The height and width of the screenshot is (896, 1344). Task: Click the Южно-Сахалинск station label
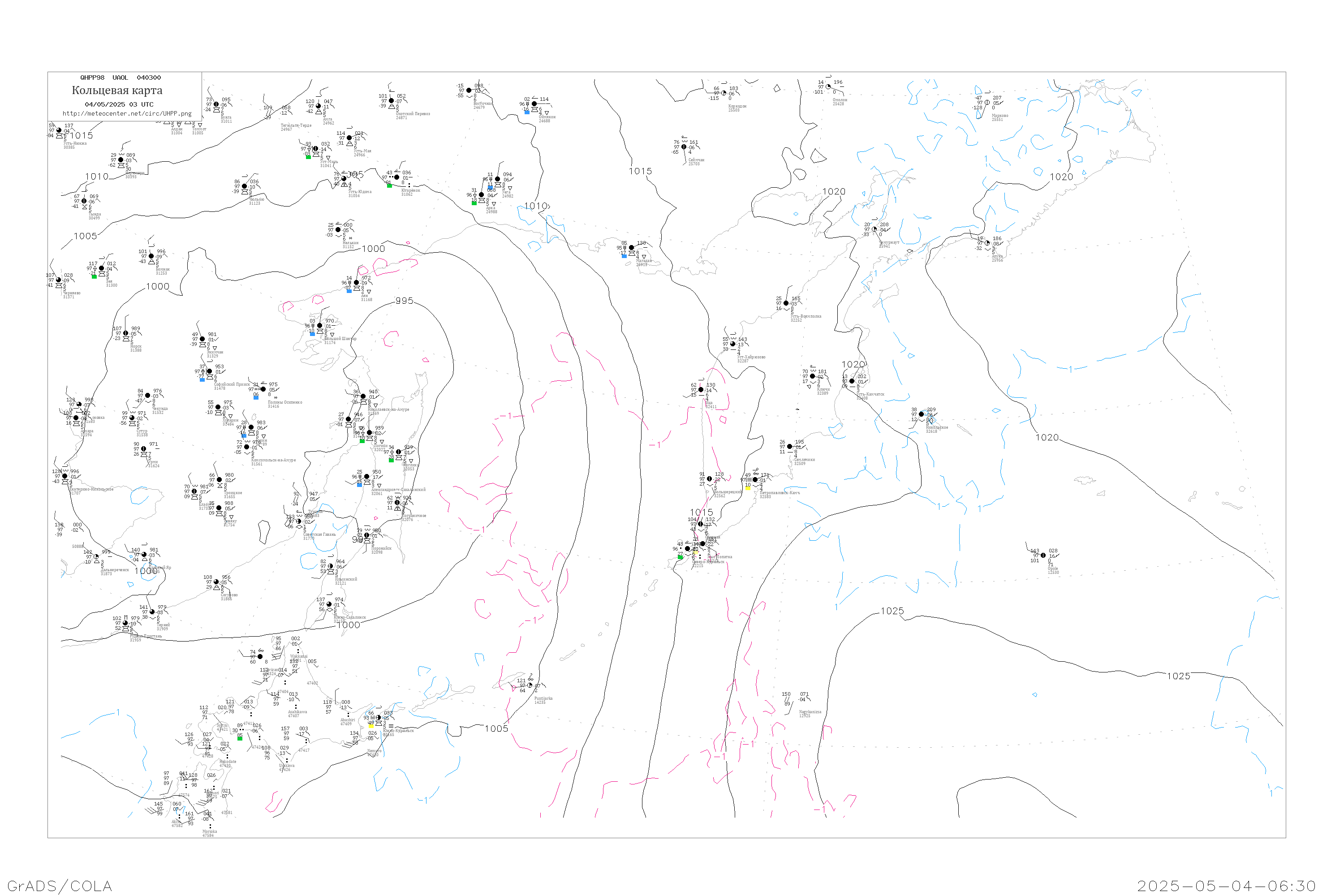coord(350,618)
